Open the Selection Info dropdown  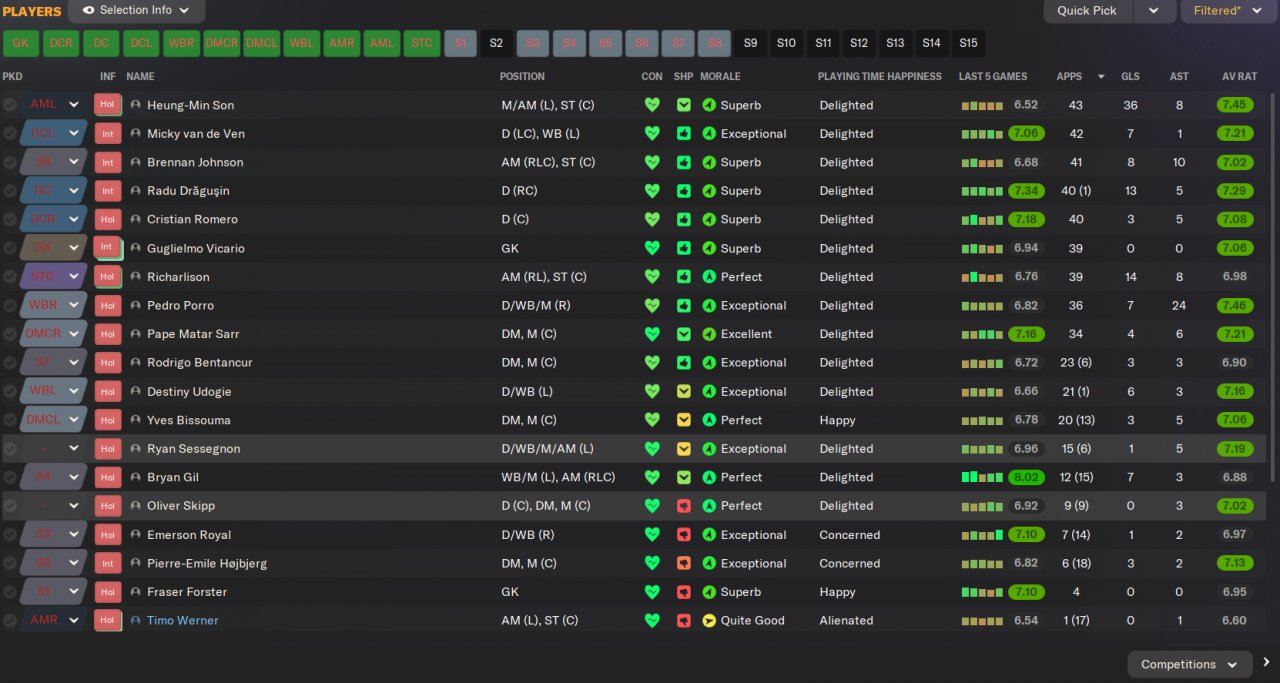click(137, 11)
